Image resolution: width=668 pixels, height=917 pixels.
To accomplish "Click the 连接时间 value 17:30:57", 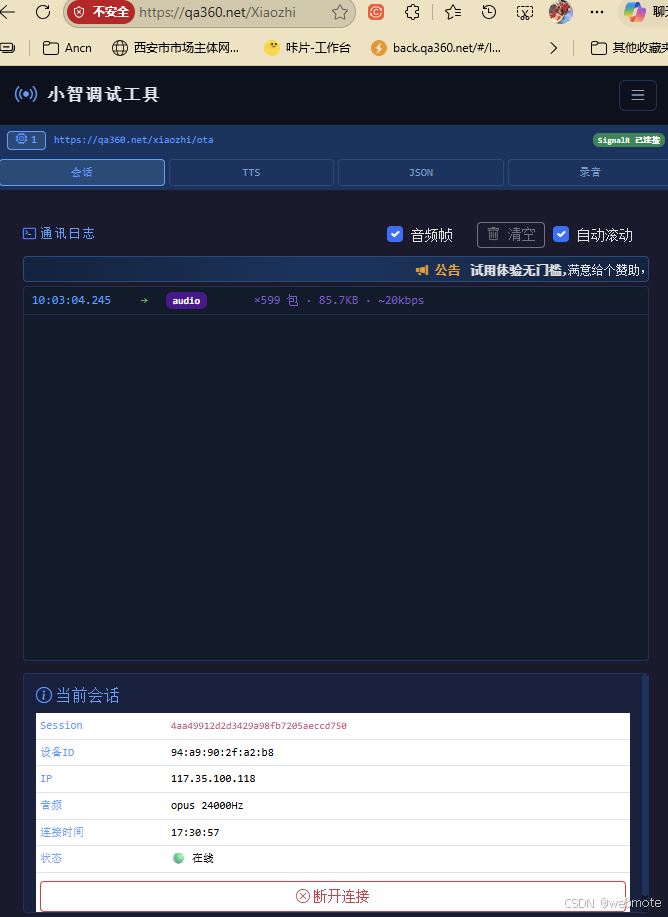I will coord(195,832).
